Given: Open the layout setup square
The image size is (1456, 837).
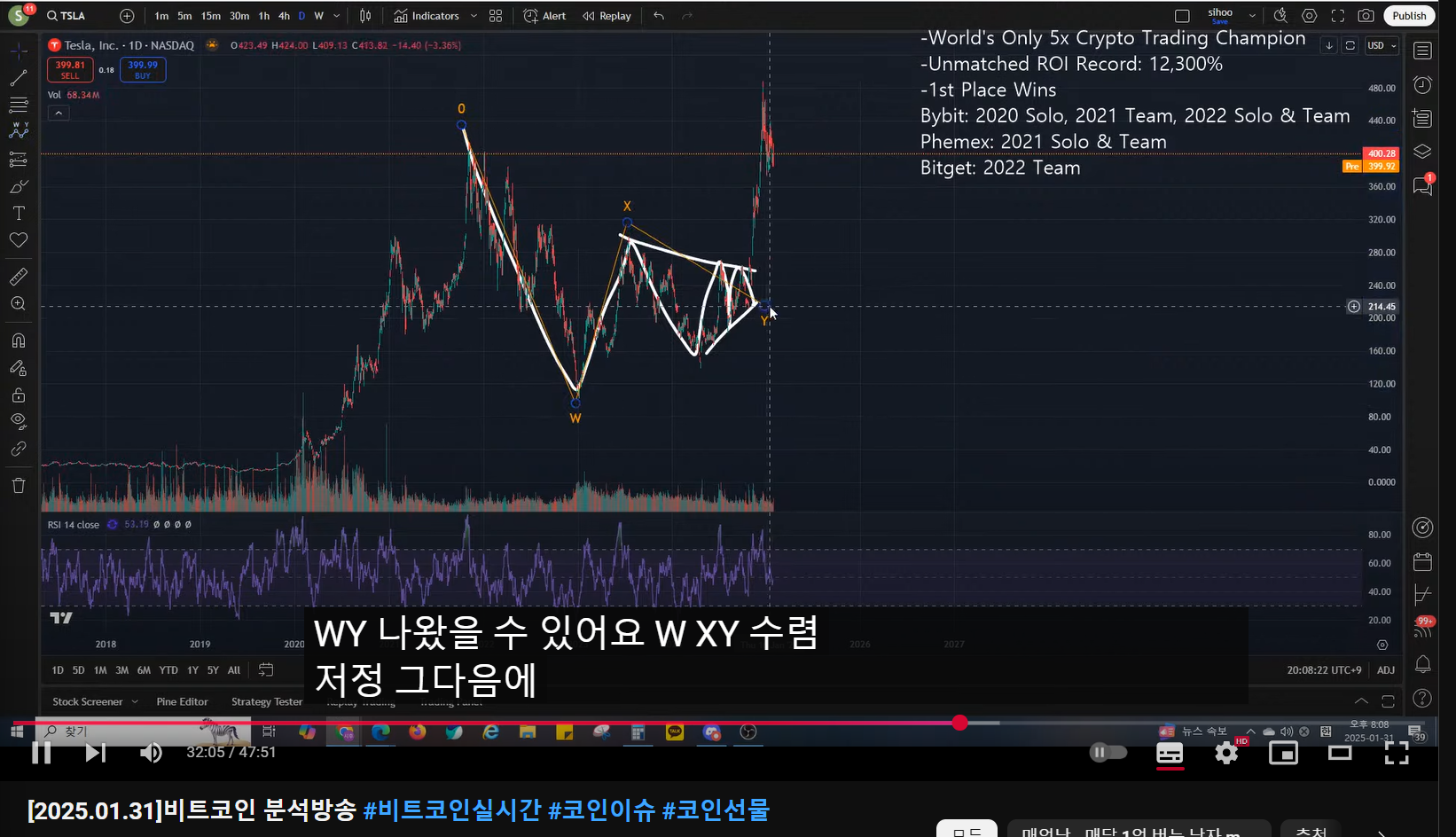Looking at the screenshot, I should coord(1182,16).
